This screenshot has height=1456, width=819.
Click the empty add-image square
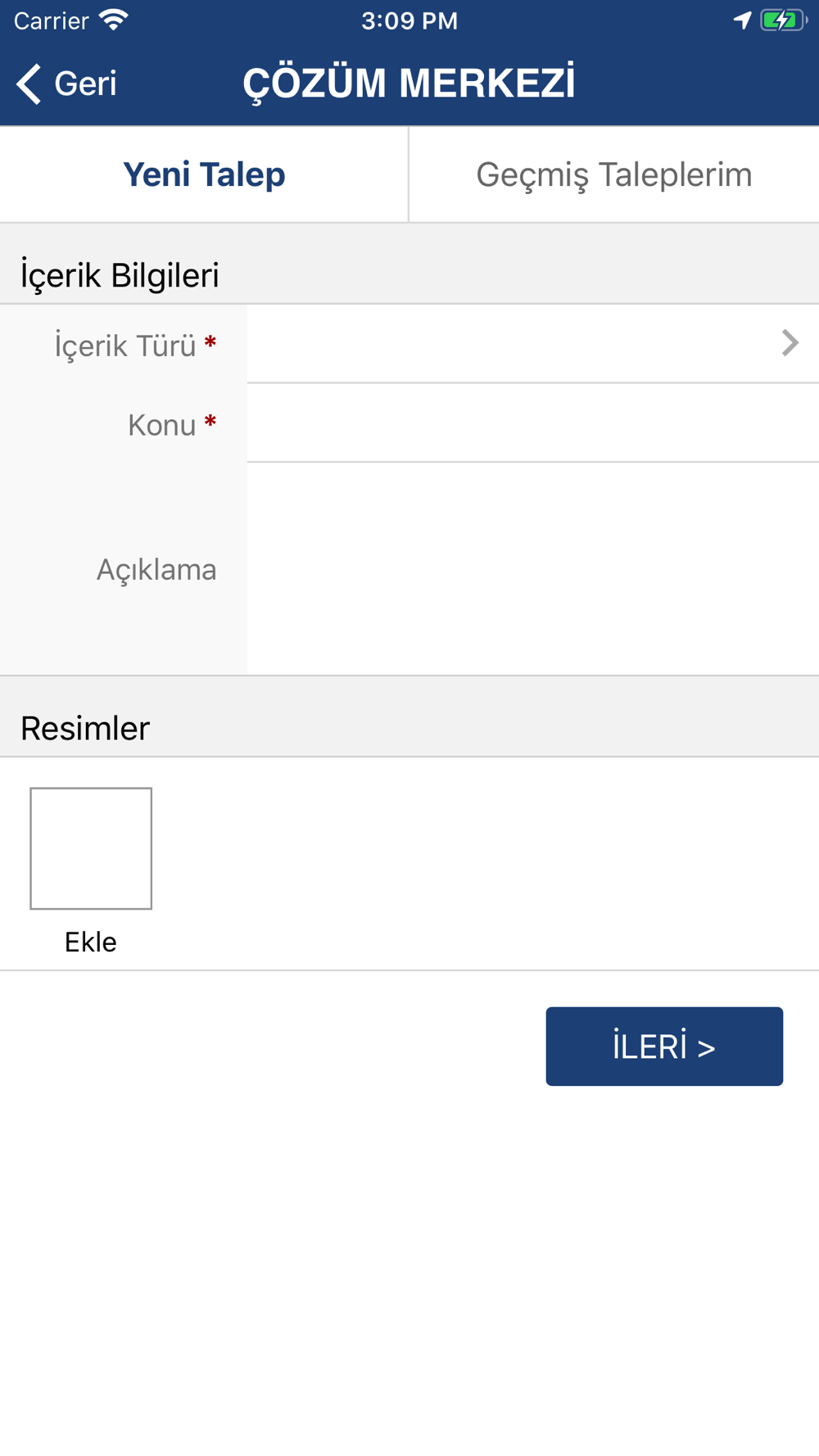(x=91, y=848)
